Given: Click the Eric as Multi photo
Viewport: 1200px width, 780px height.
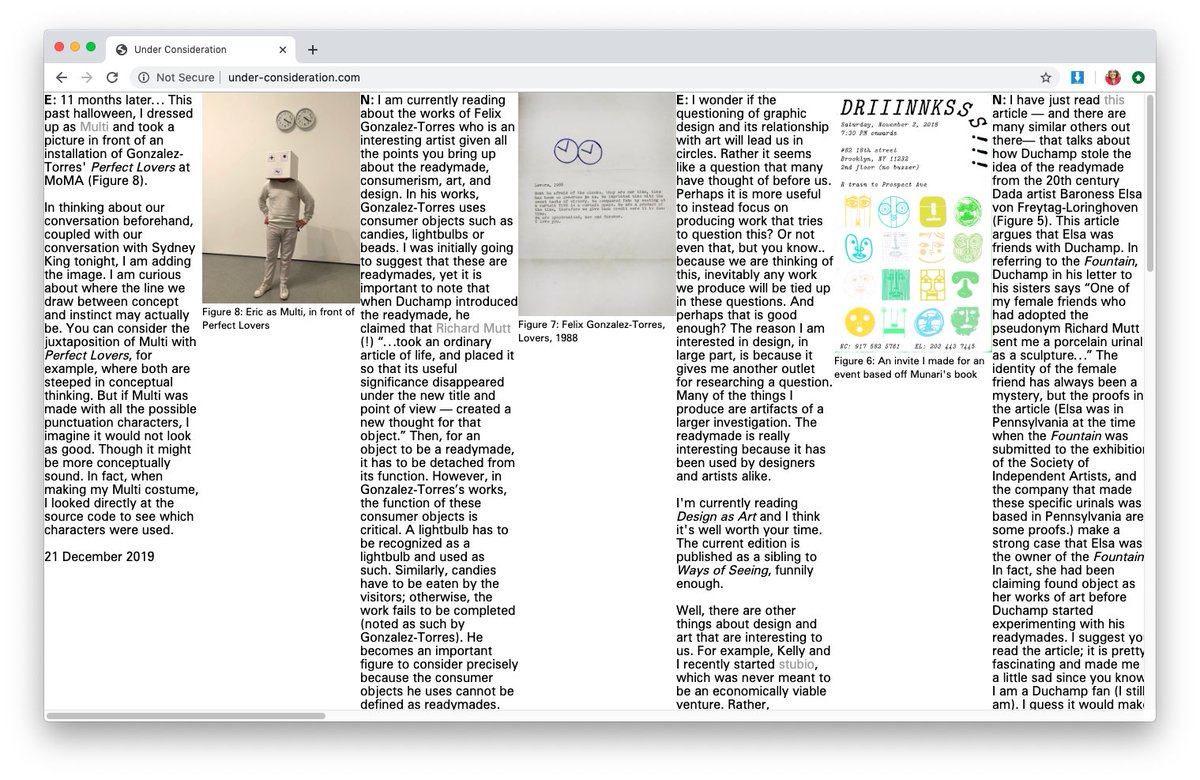Looking at the screenshot, I should point(280,198).
